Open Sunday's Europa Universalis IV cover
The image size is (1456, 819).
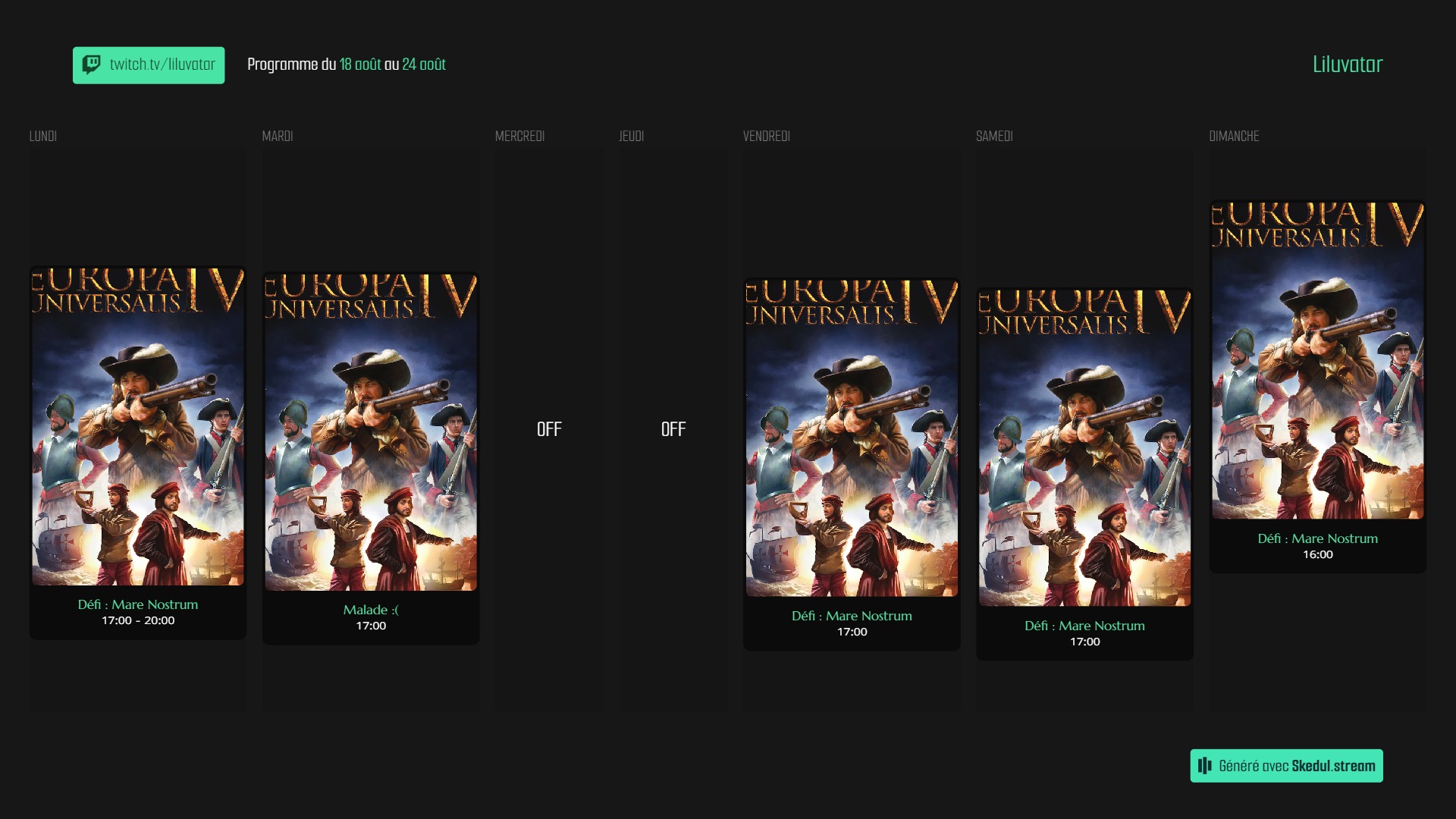1317,360
